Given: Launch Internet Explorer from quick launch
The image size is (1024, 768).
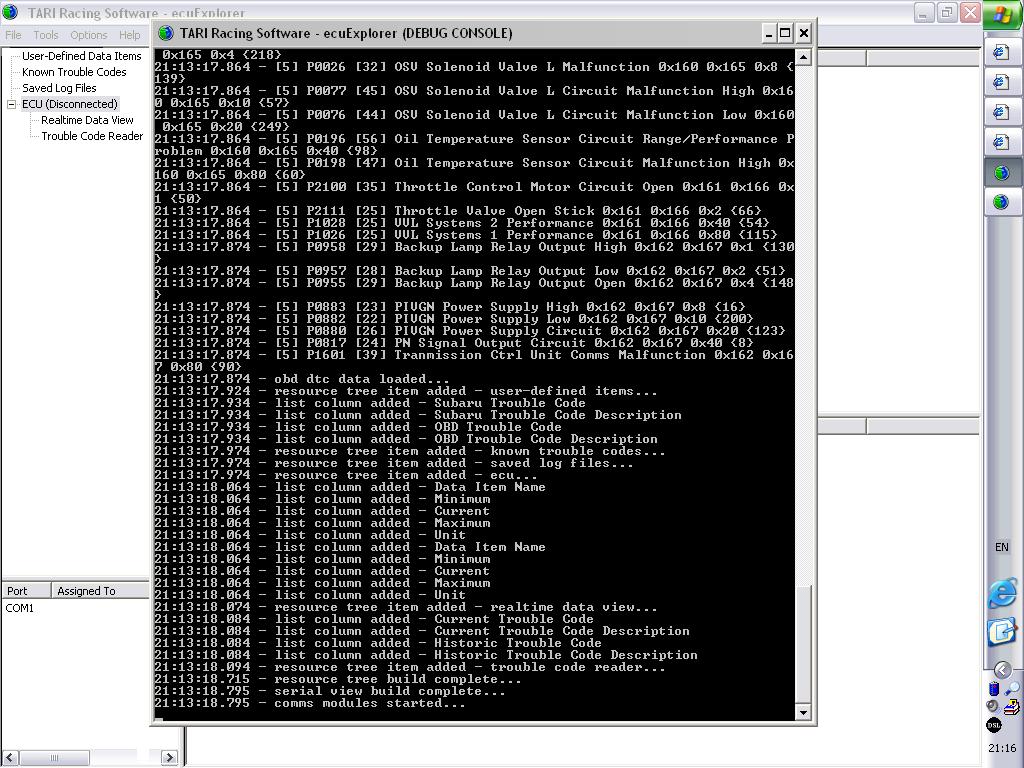Looking at the screenshot, I should (x=1002, y=594).
